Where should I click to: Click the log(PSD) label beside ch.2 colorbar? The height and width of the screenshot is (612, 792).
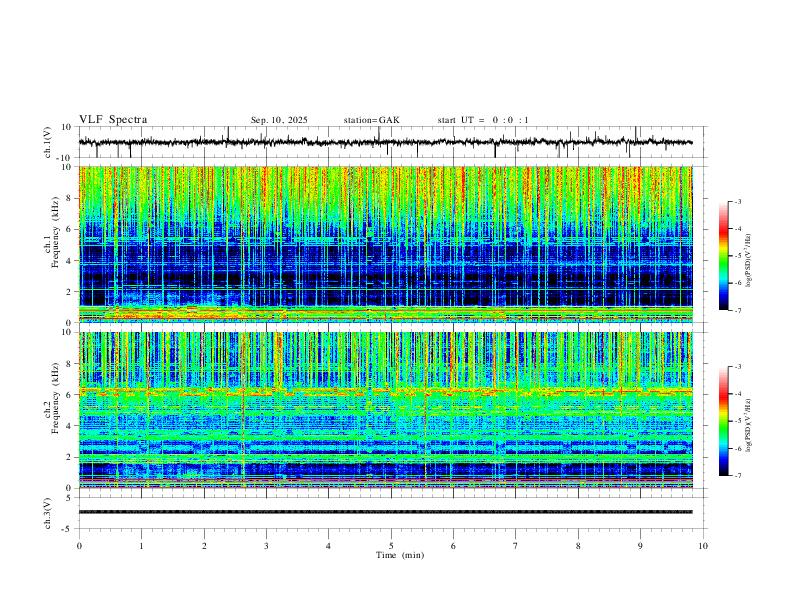[x=749, y=425]
